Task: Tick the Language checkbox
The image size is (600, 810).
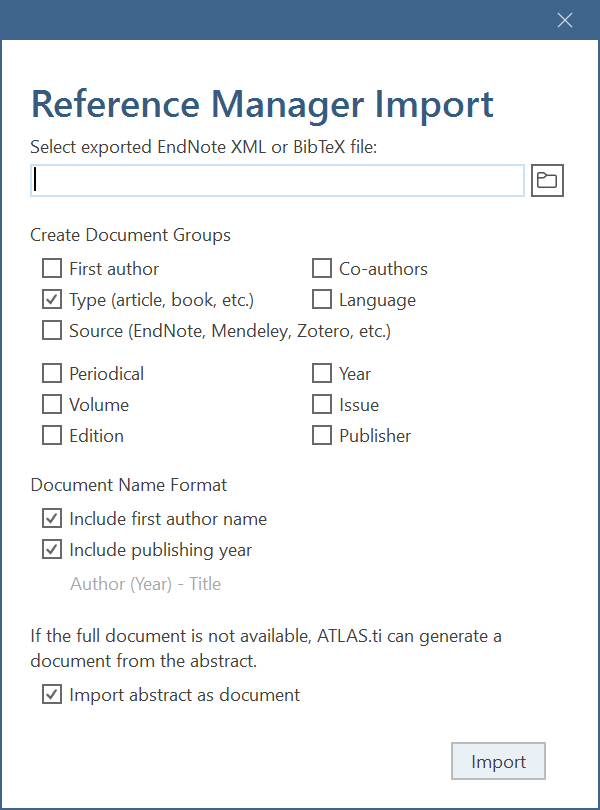Action: click(x=322, y=299)
